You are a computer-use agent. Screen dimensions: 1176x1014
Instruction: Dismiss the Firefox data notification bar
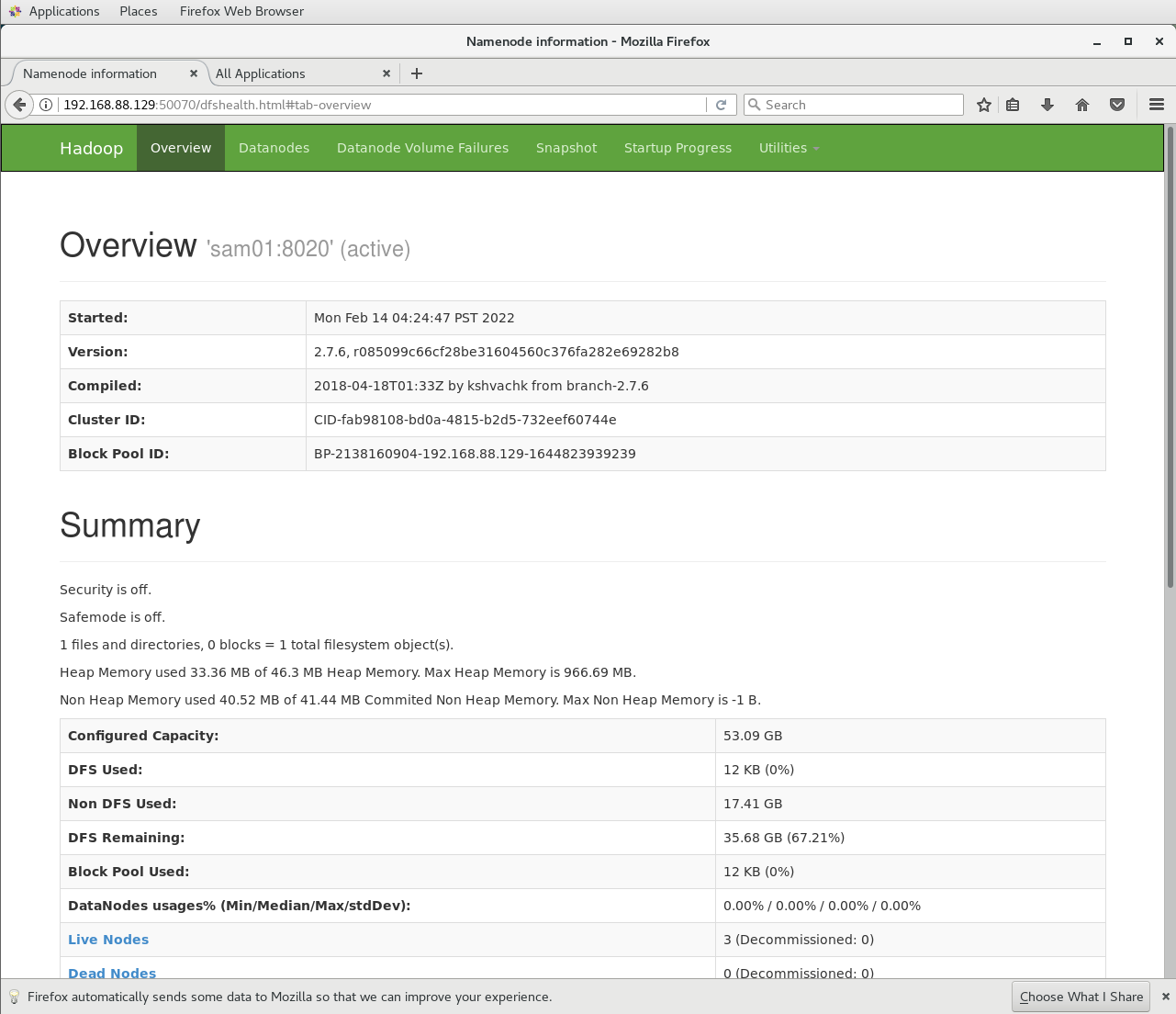coord(1166,997)
